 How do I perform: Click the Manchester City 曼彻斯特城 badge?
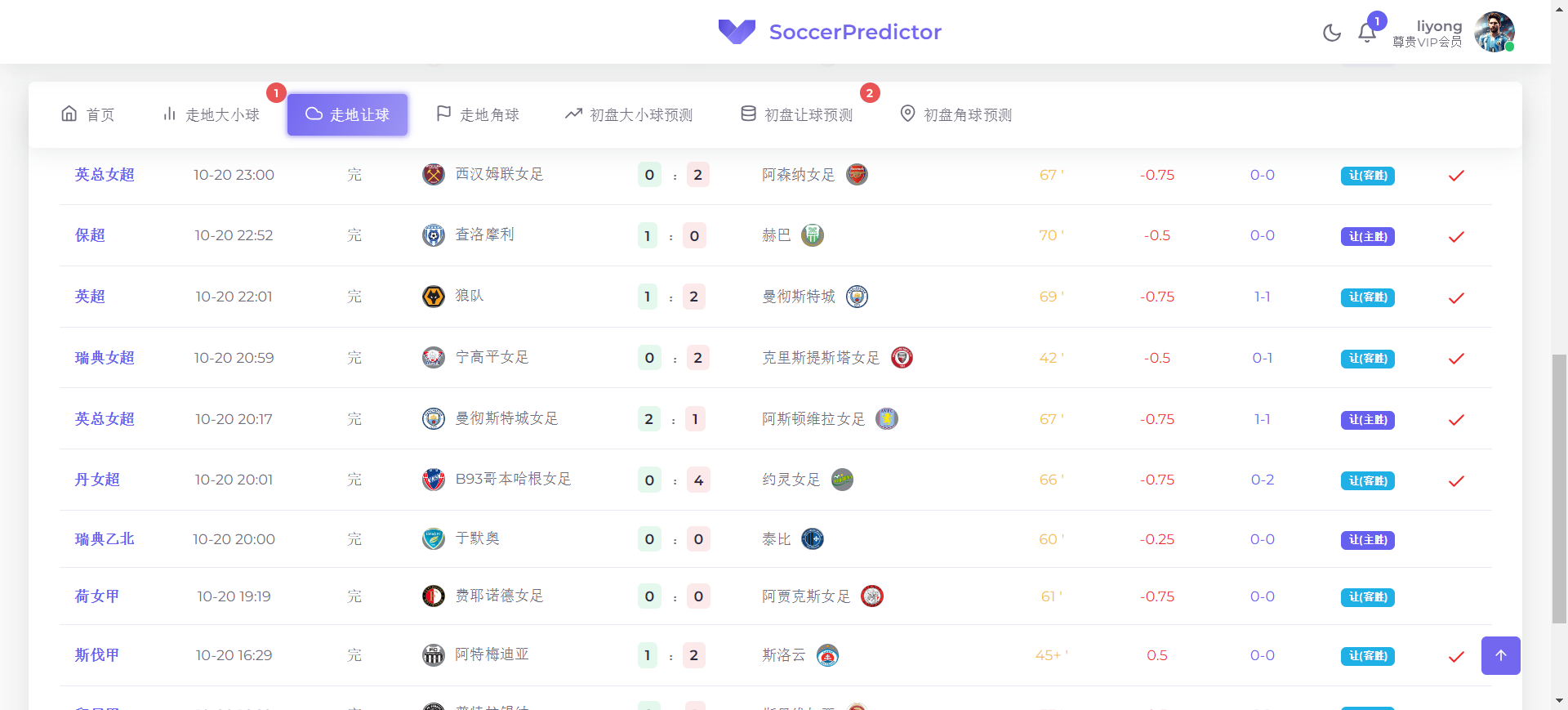point(857,297)
